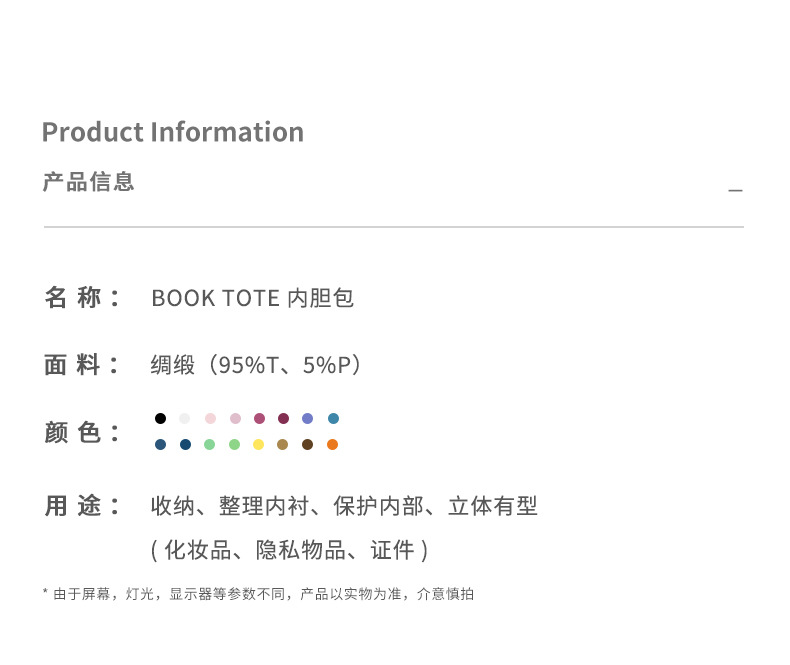Click the 收纳、整理内衬 usage description line
Image resolution: width=790 pixels, height=665 pixels.
pyautogui.click(x=345, y=506)
